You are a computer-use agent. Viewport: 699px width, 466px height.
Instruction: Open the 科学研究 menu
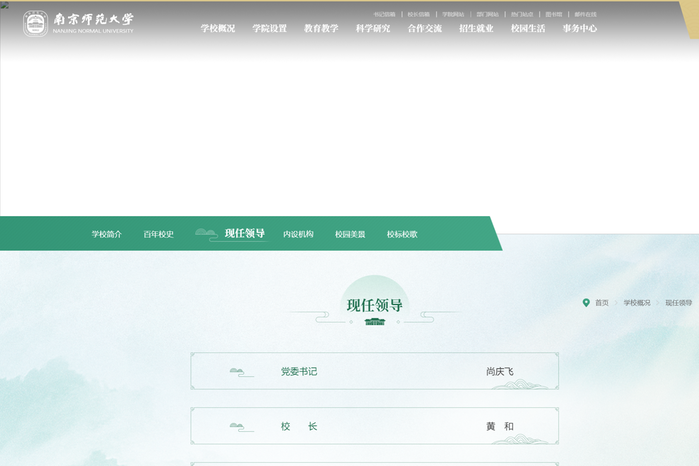click(x=373, y=29)
